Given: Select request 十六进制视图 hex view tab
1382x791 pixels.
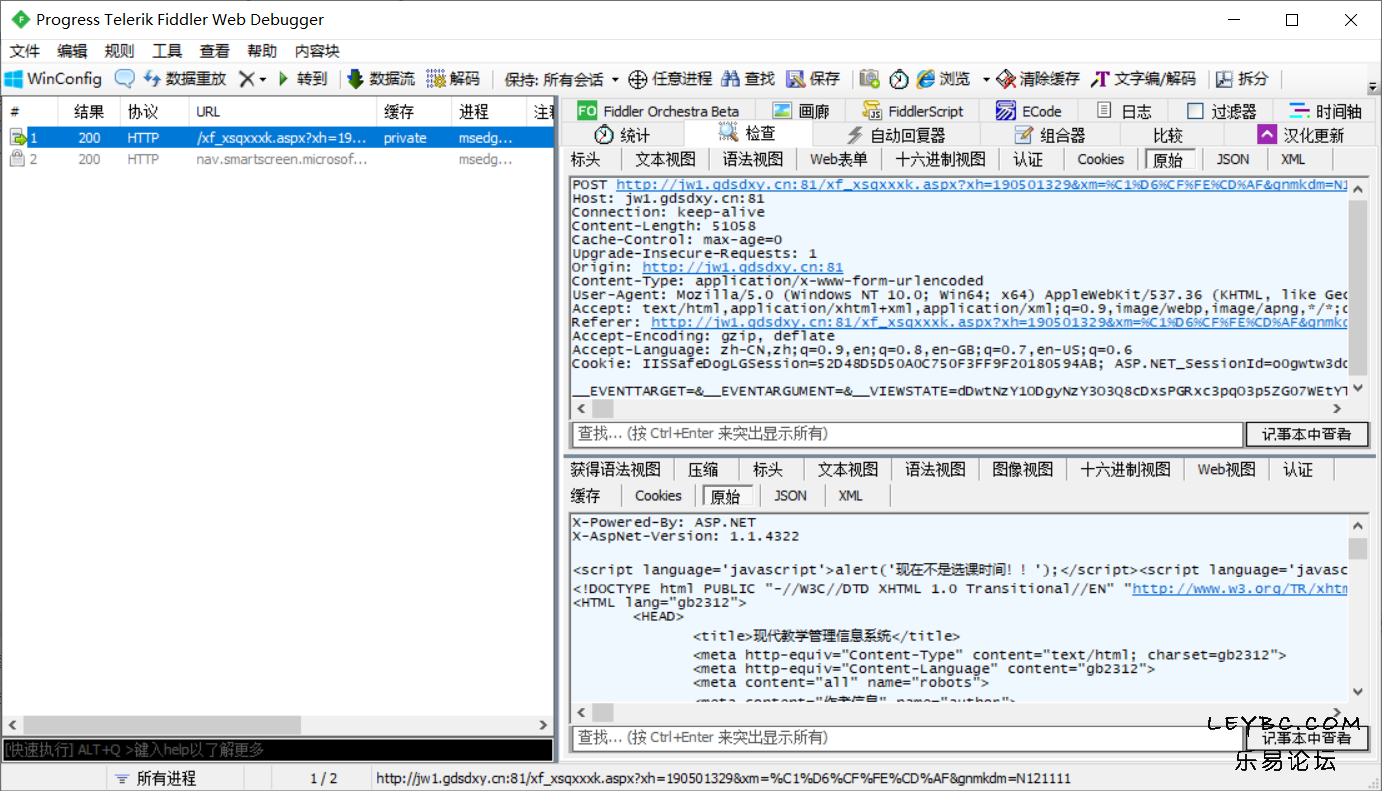Looking at the screenshot, I should coord(941,159).
